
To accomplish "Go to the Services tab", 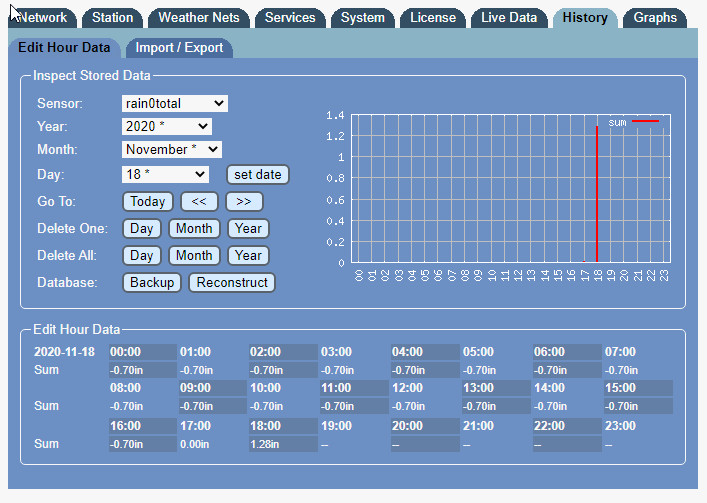I will coord(290,18).
